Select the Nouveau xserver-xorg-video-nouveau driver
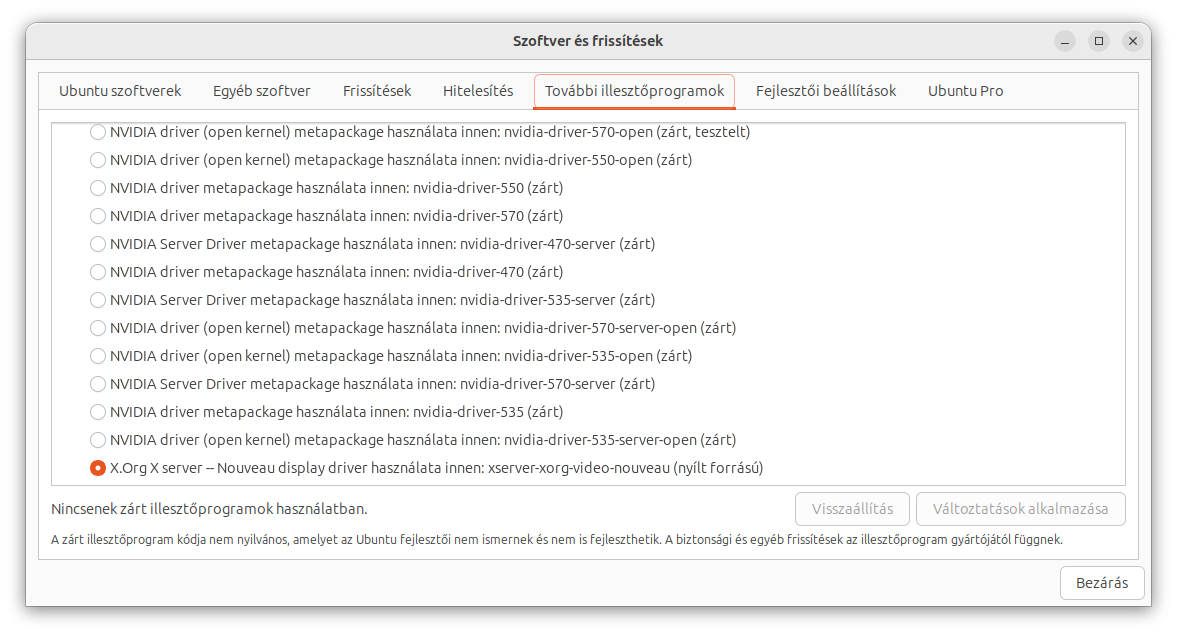This screenshot has height=635, width=1177. tap(98, 468)
